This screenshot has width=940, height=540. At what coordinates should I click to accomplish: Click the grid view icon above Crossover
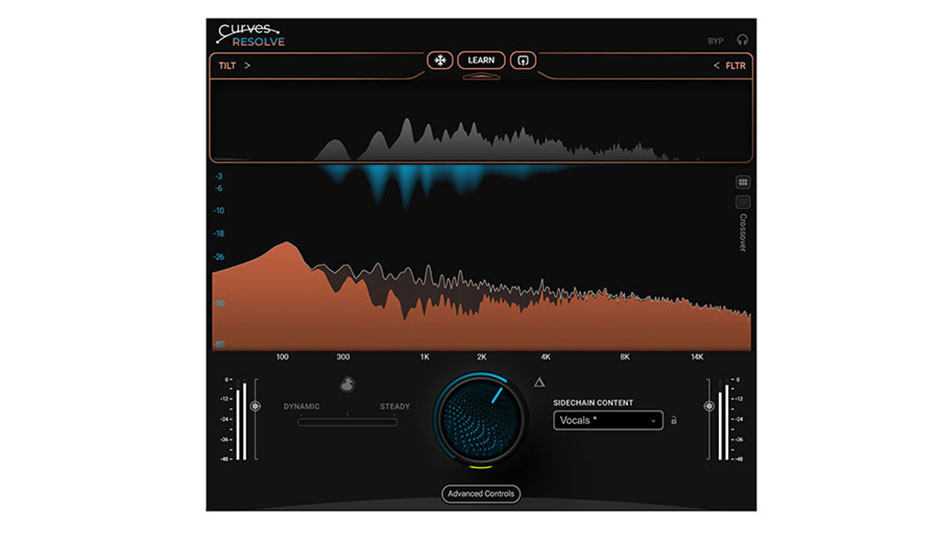[742, 182]
